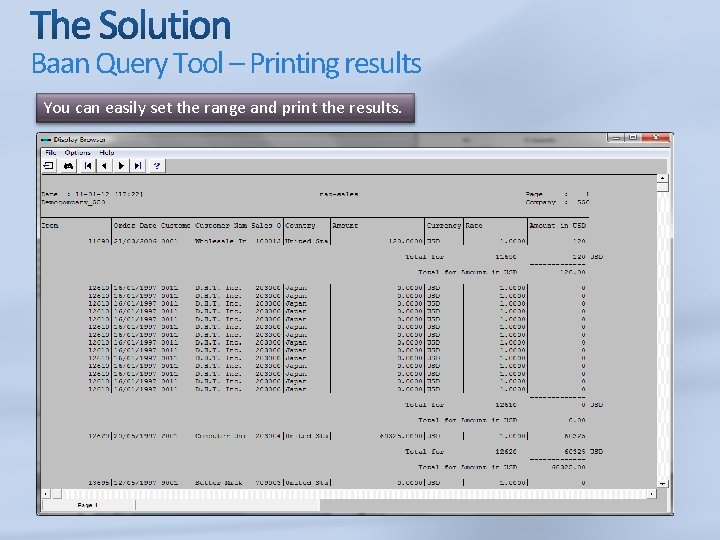Click the Rate column header
This screenshot has width=720, height=540.
tap(473, 225)
